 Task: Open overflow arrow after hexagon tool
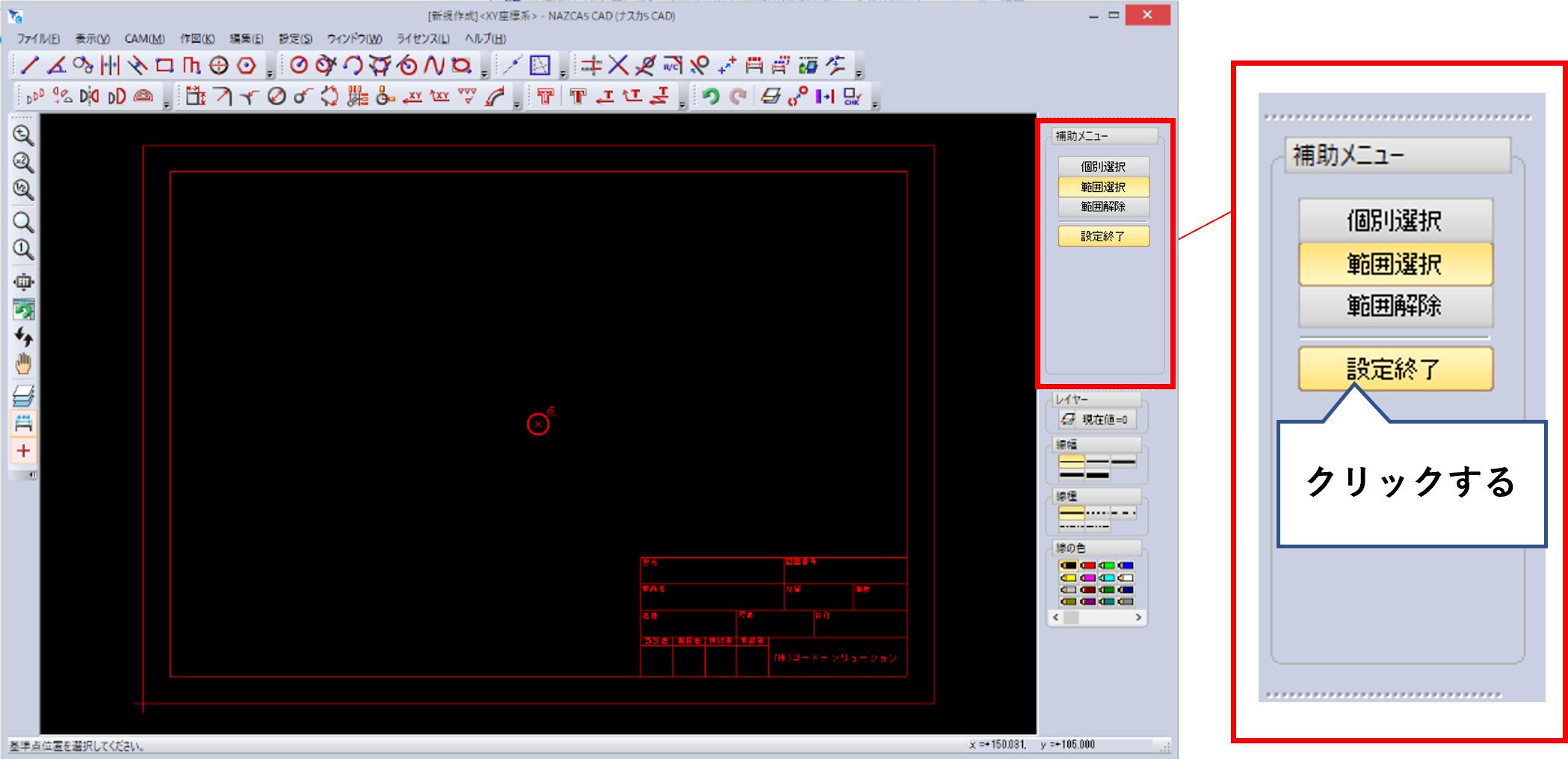(271, 73)
